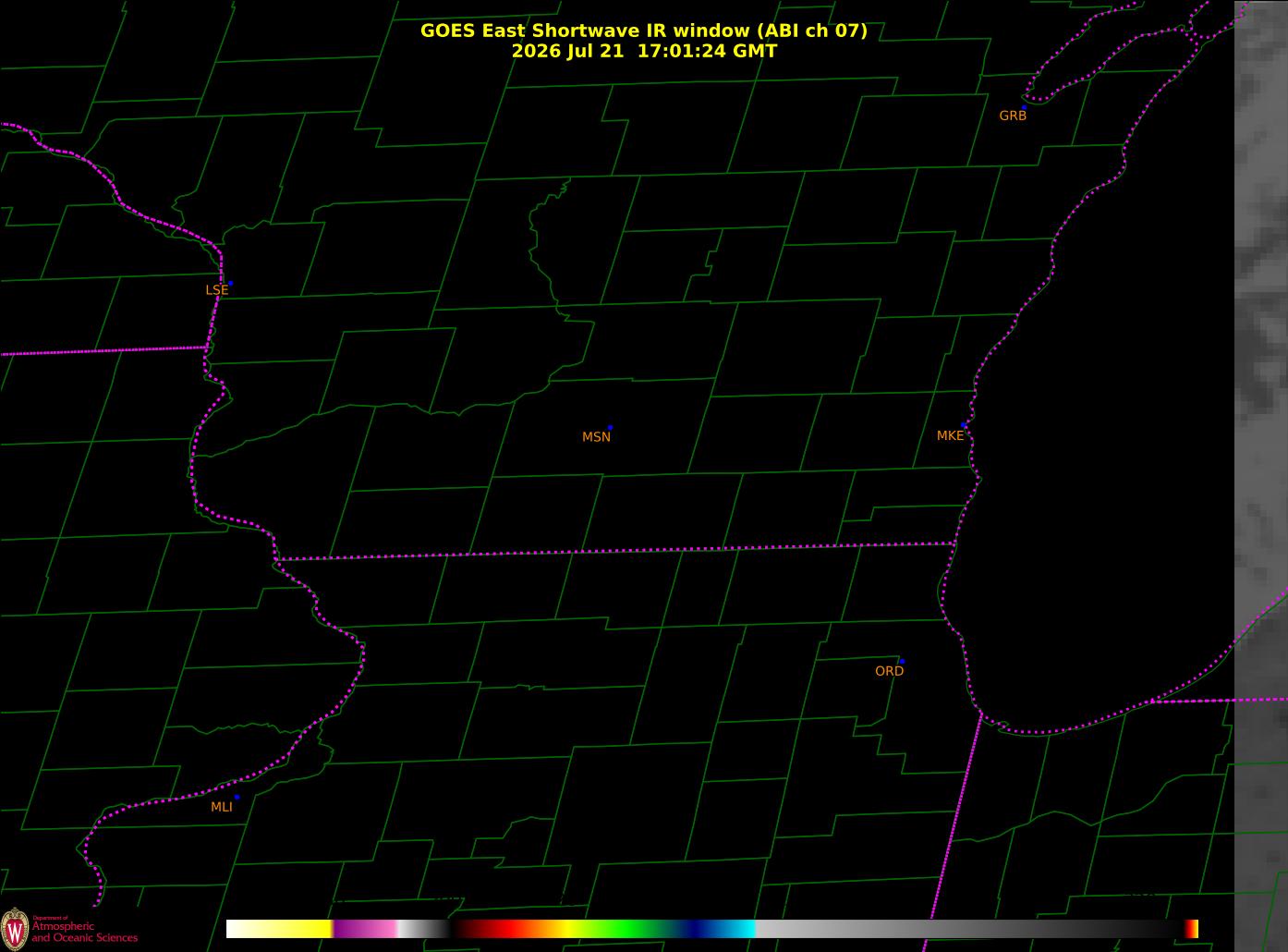Click the magenta segment of the colorbar
The width and height of the screenshot is (1288, 952).
coord(365,929)
